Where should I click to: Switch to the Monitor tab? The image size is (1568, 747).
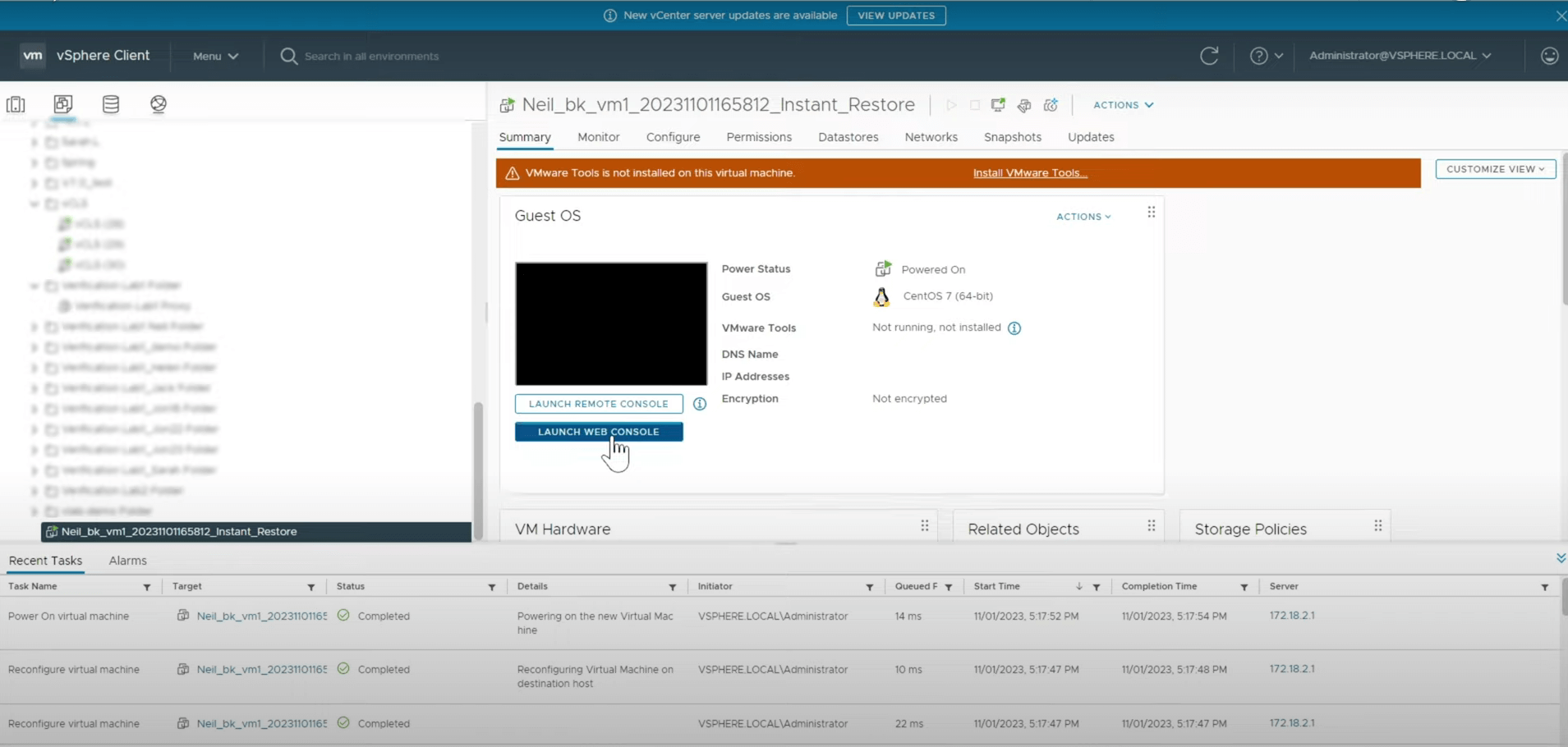(x=599, y=137)
